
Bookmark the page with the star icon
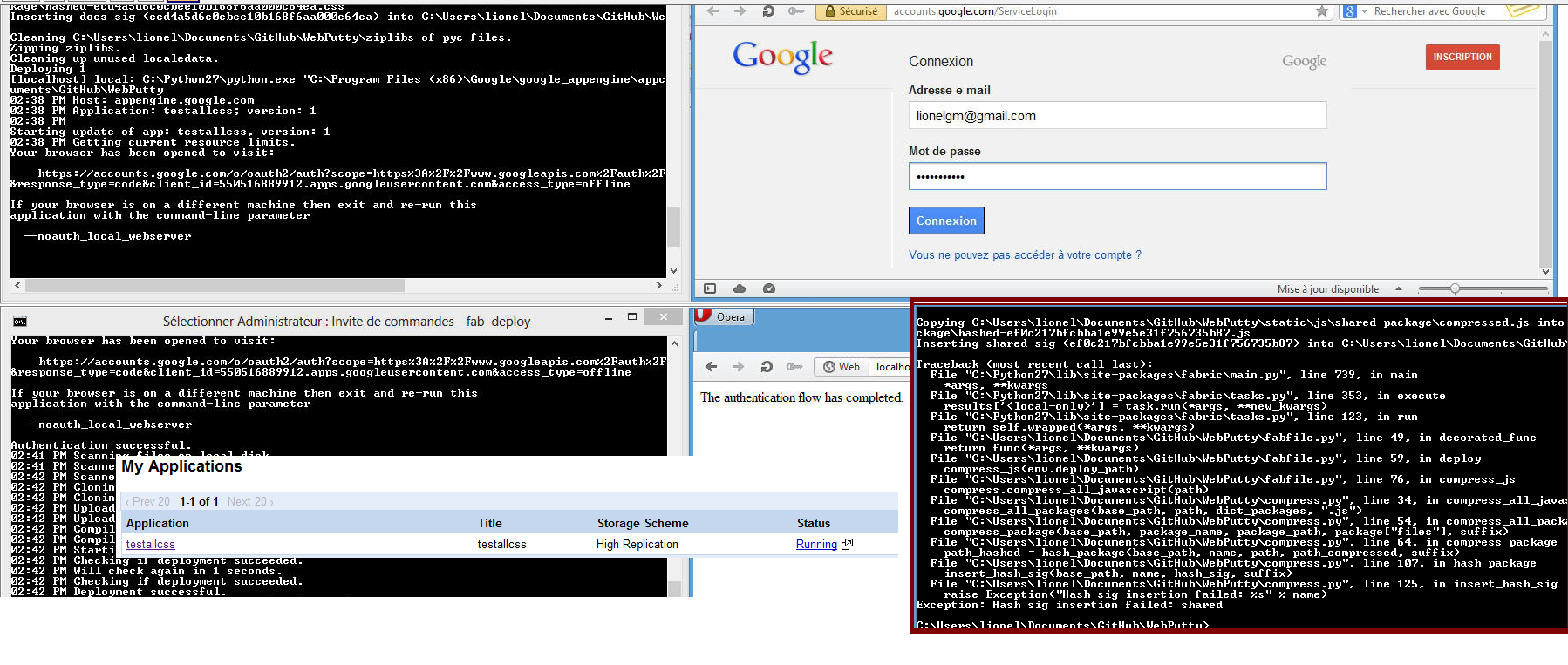[x=1322, y=11]
